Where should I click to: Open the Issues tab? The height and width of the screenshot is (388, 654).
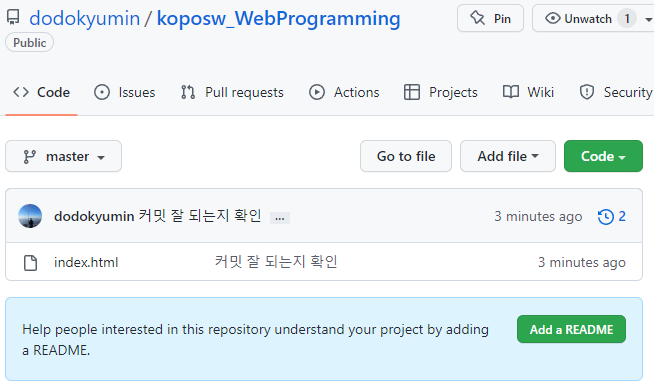(125, 92)
